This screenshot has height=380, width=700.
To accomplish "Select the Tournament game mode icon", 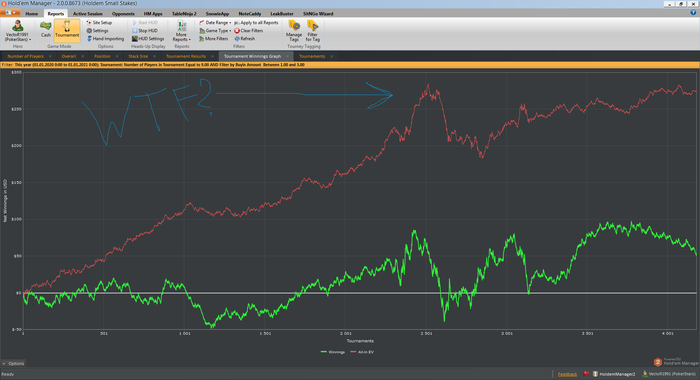I will click(x=67, y=29).
